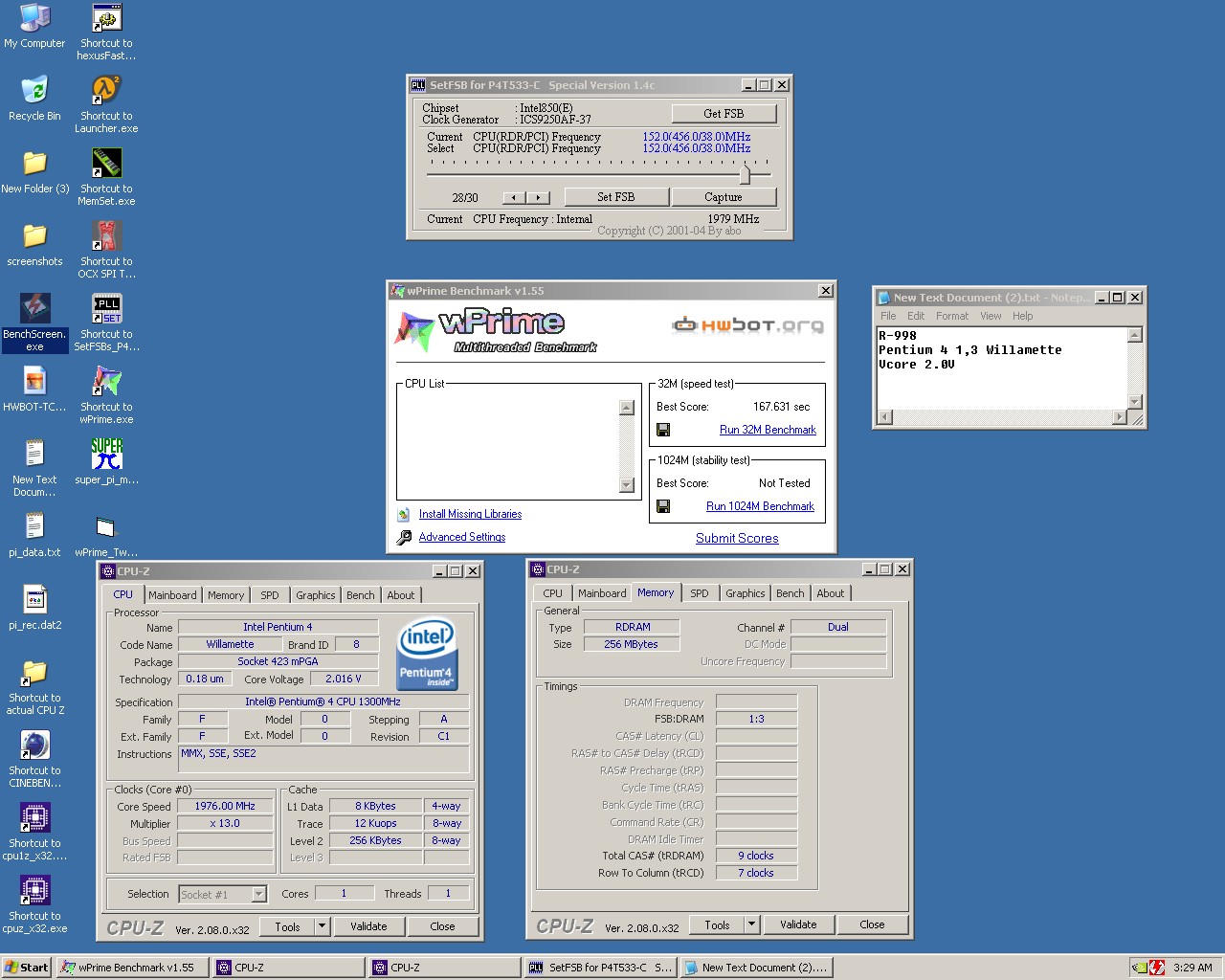
Task: Select pi_data.txt file icon
Action: point(34,535)
